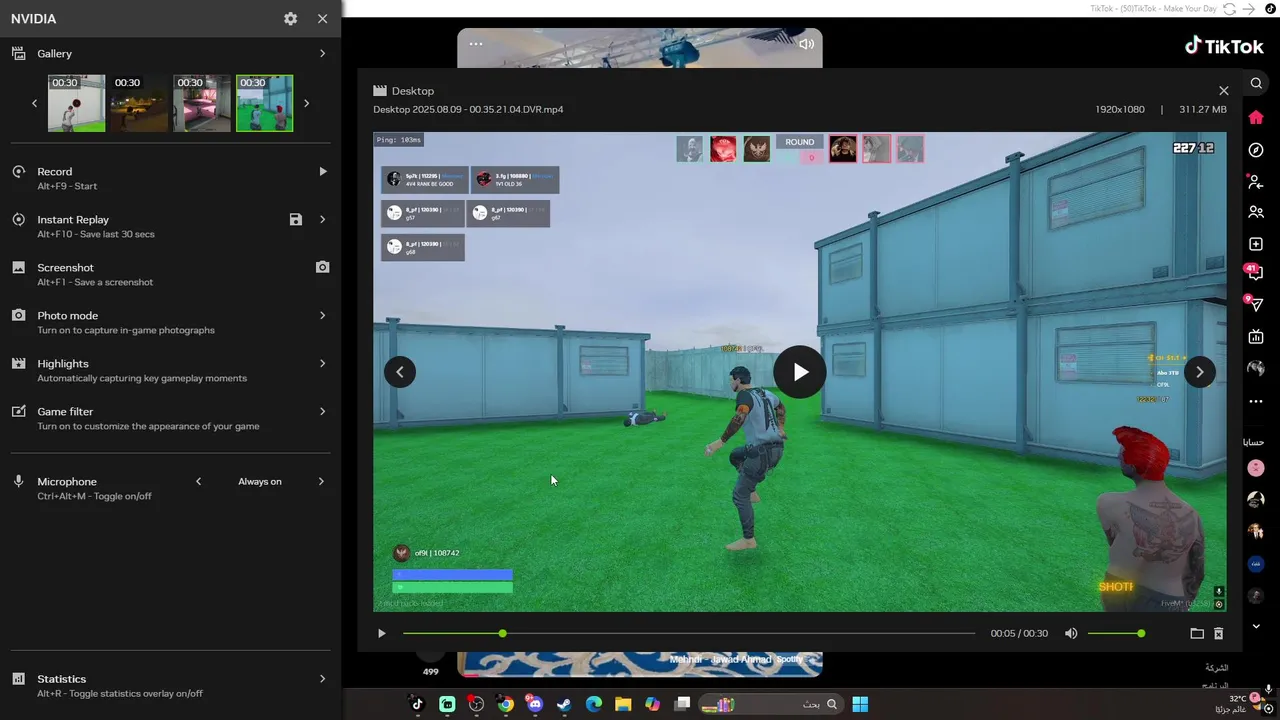
Task: Open TikTok from the taskbar
Action: (x=418, y=704)
